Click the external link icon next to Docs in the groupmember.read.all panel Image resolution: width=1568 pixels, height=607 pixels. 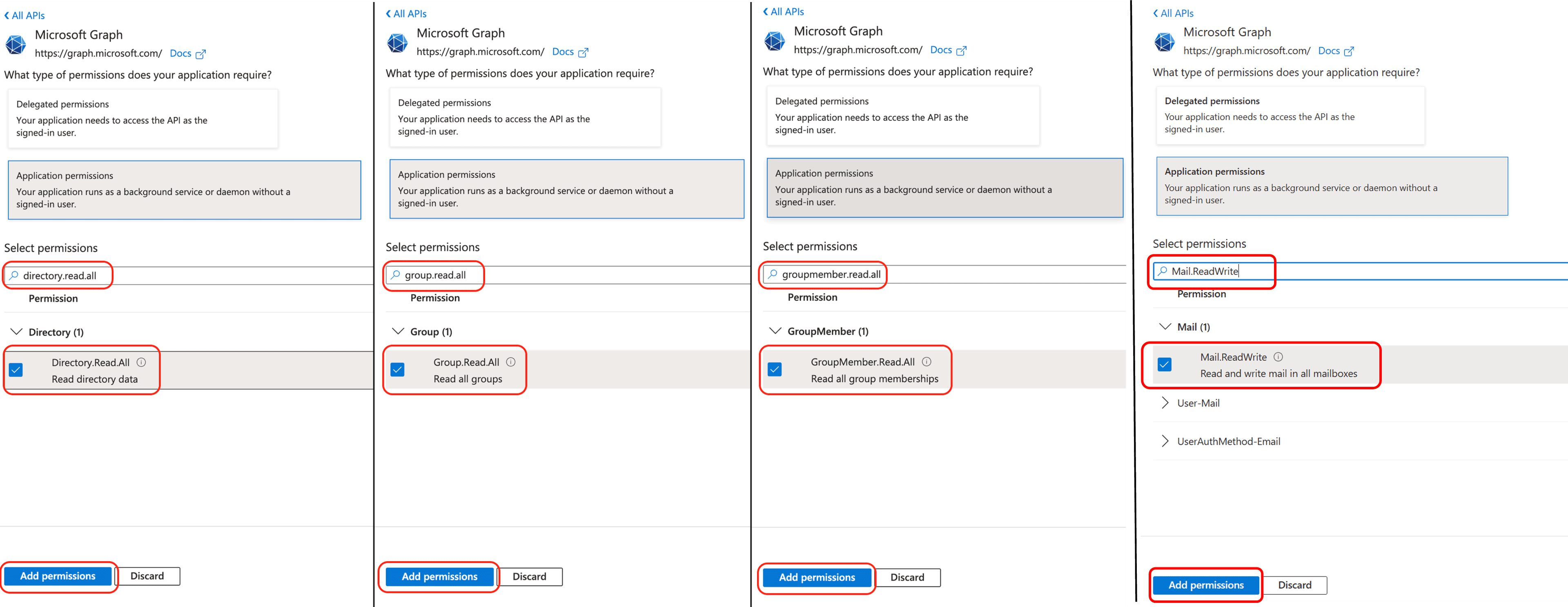[961, 51]
